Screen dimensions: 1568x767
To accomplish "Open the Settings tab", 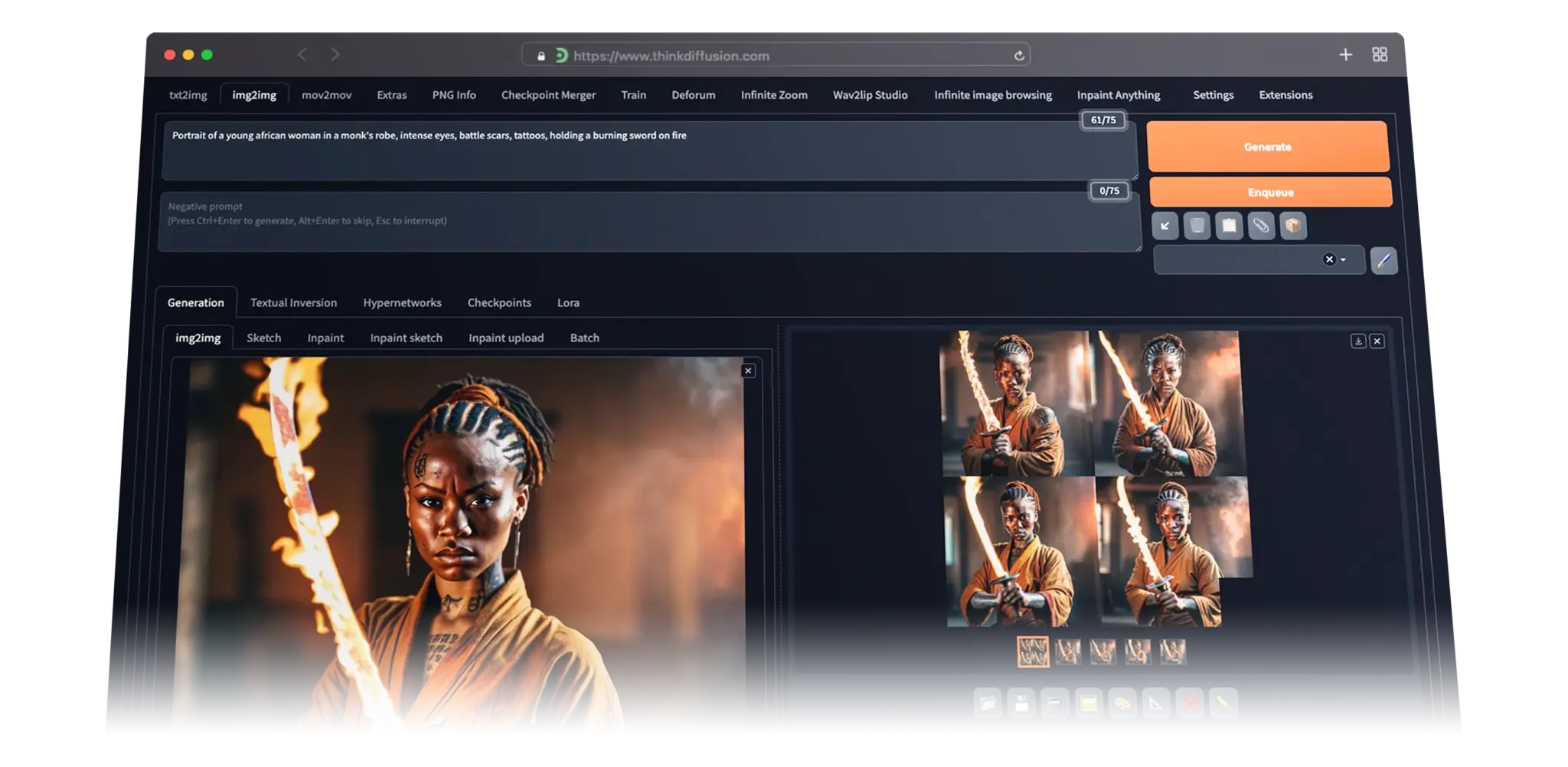I will [x=1214, y=95].
